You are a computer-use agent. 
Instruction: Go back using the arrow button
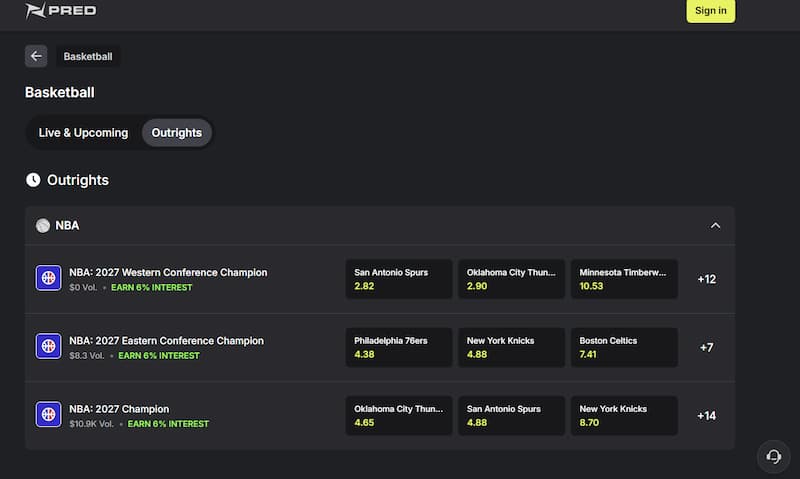point(36,56)
